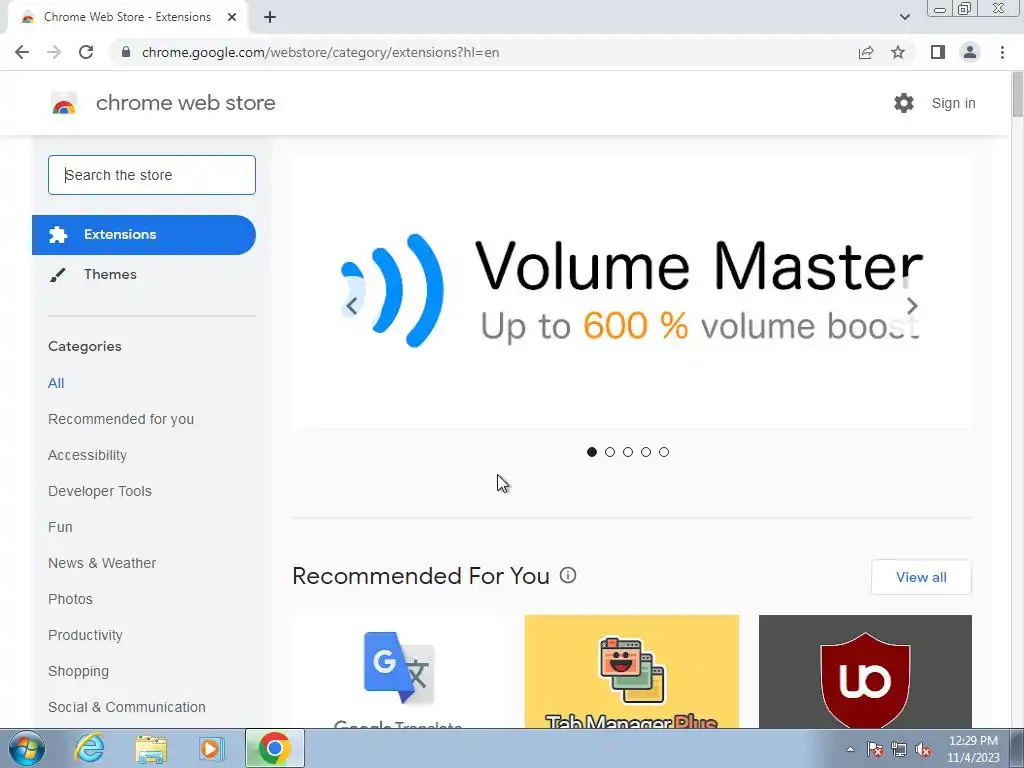
Task: Open Windows Explorer from taskbar
Action: point(151,748)
